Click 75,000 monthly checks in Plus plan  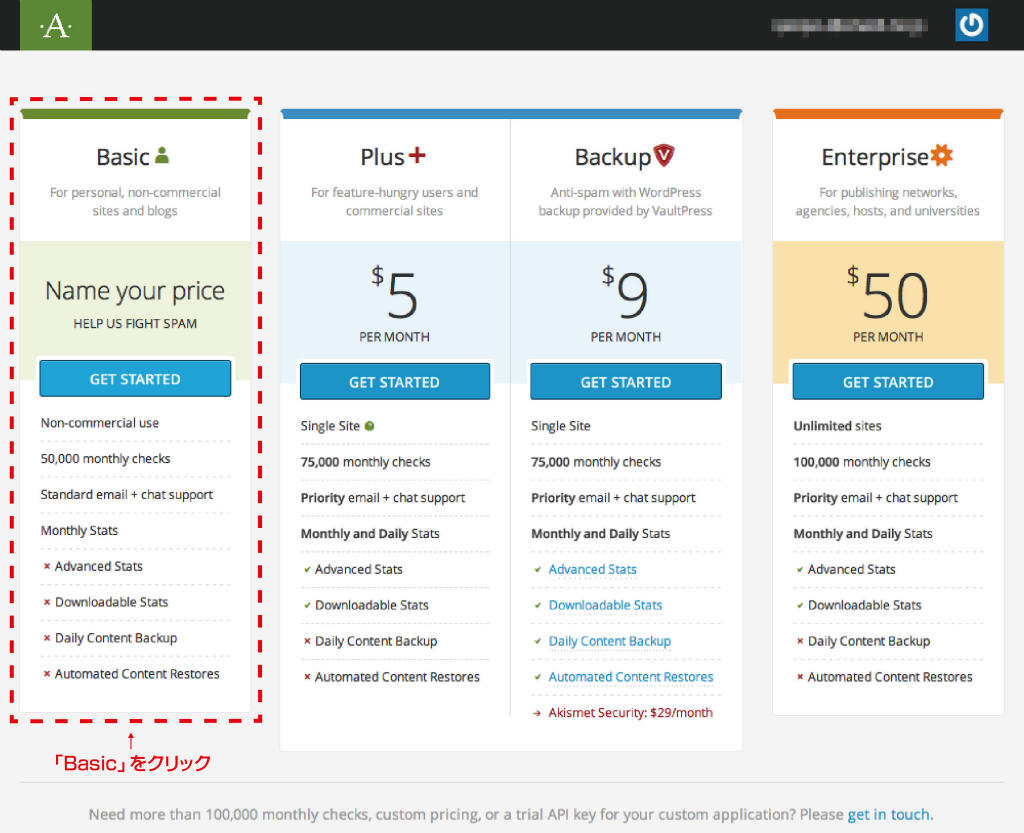pyautogui.click(x=365, y=462)
